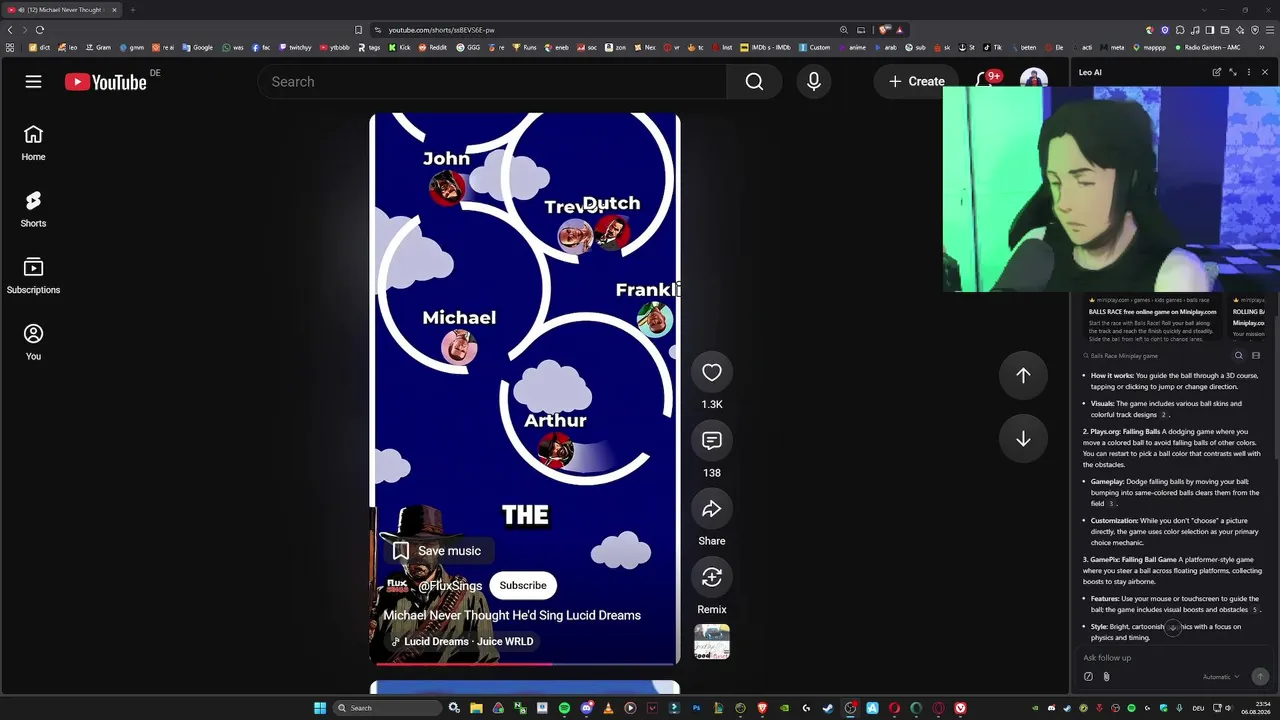Subscribe to @FluxSings
The image size is (1280, 720).
pos(523,586)
